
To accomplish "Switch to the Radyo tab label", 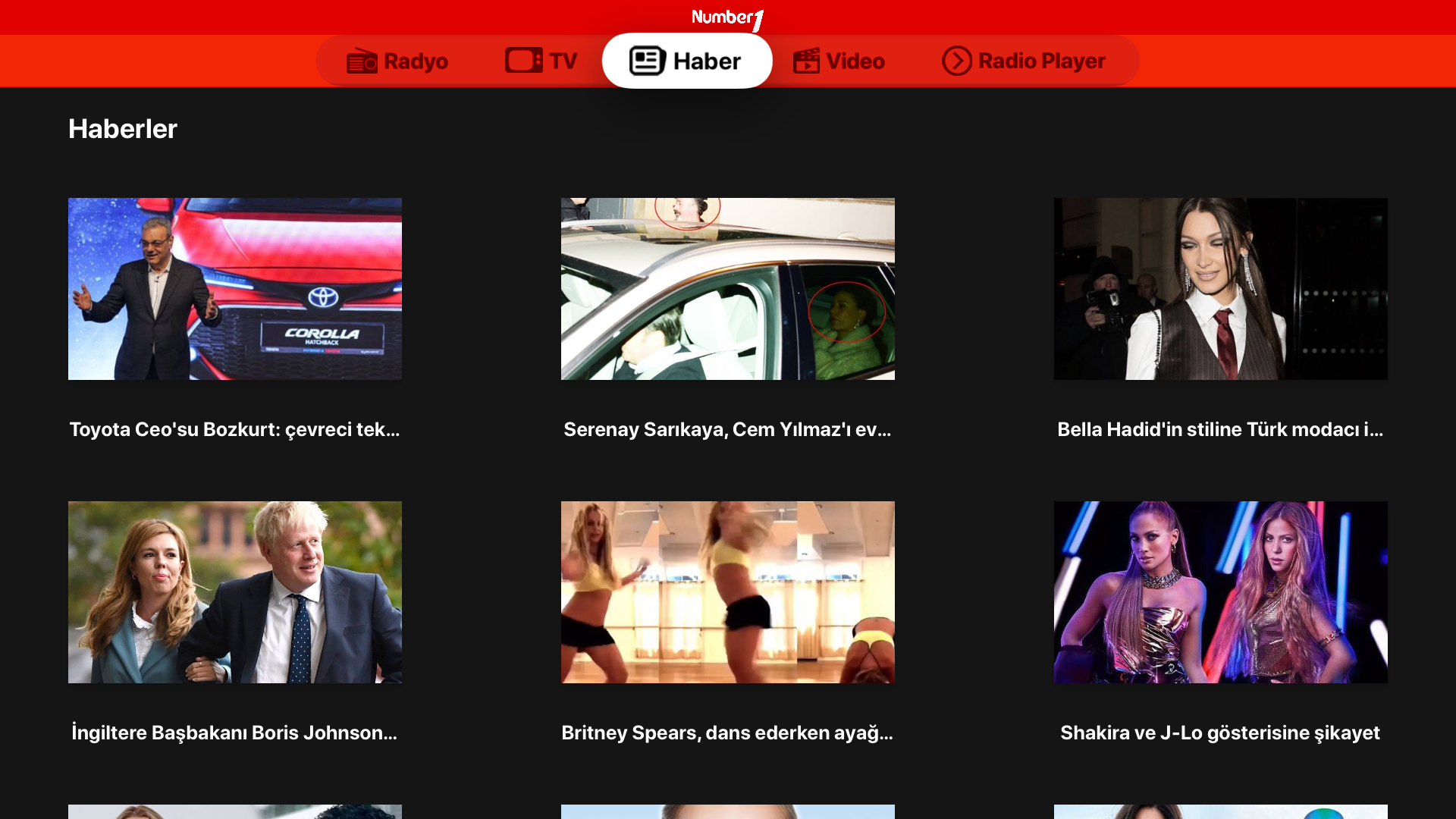I will 416,61.
